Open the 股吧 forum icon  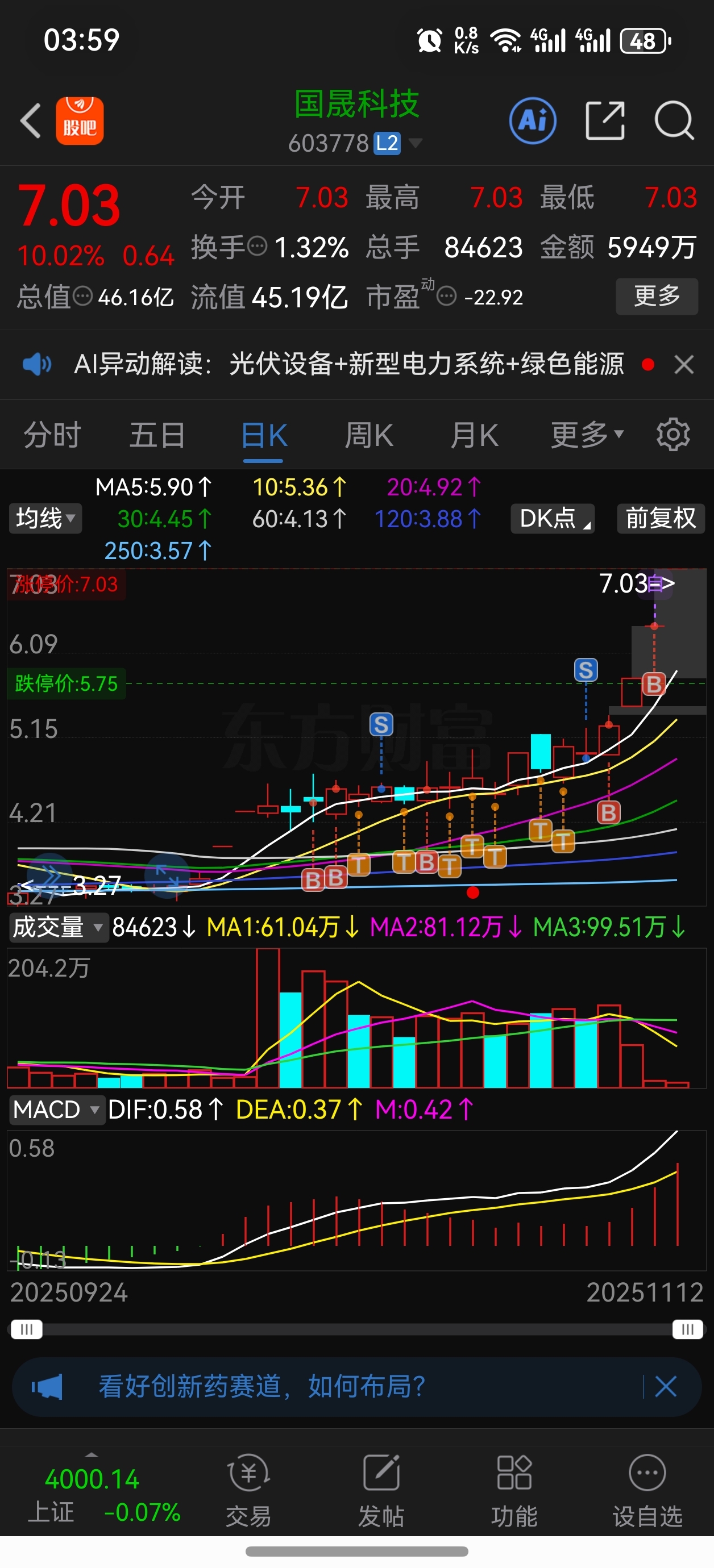pos(80,120)
